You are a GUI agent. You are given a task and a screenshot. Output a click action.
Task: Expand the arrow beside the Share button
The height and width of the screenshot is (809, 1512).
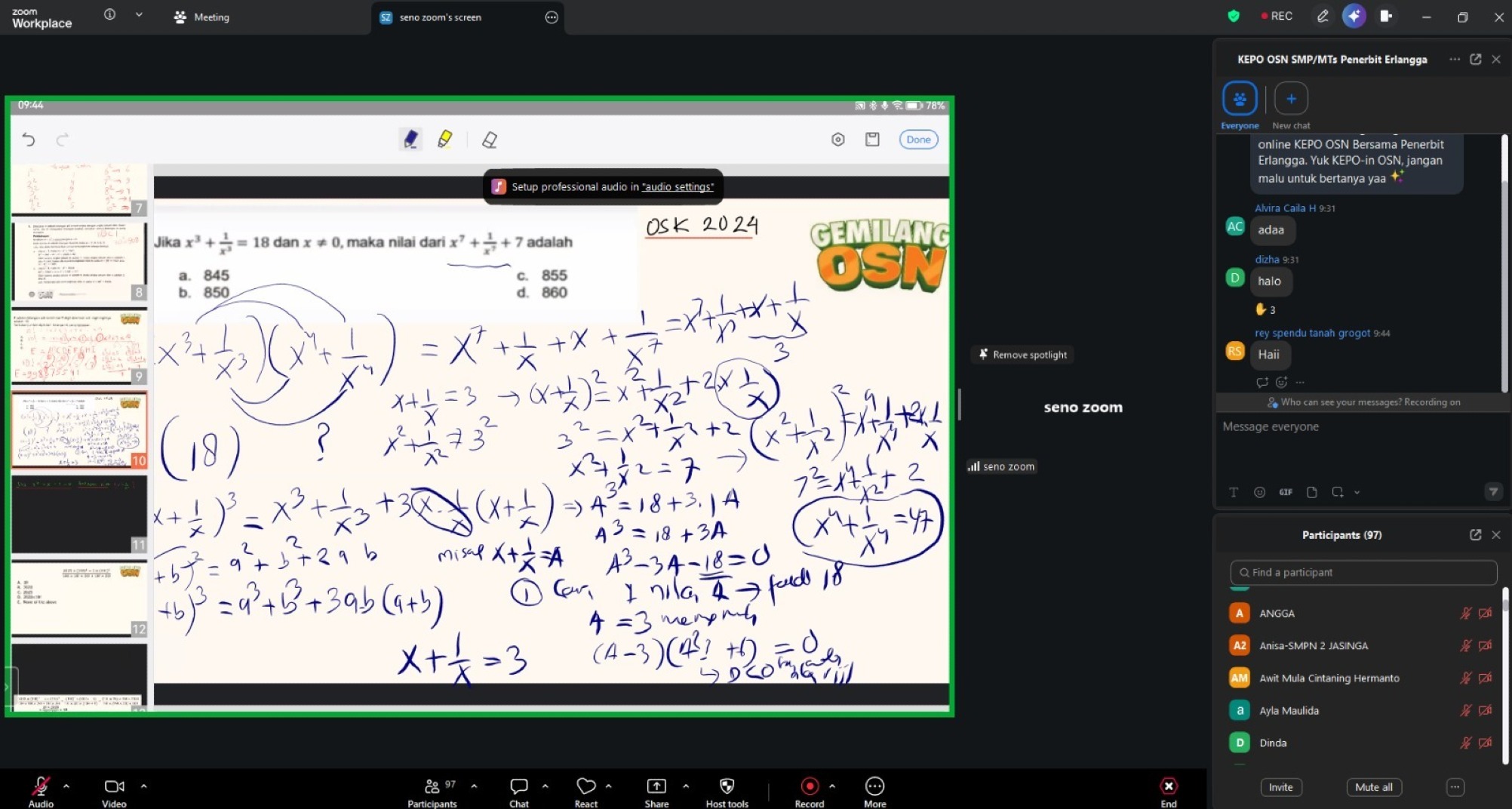[x=686, y=786]
